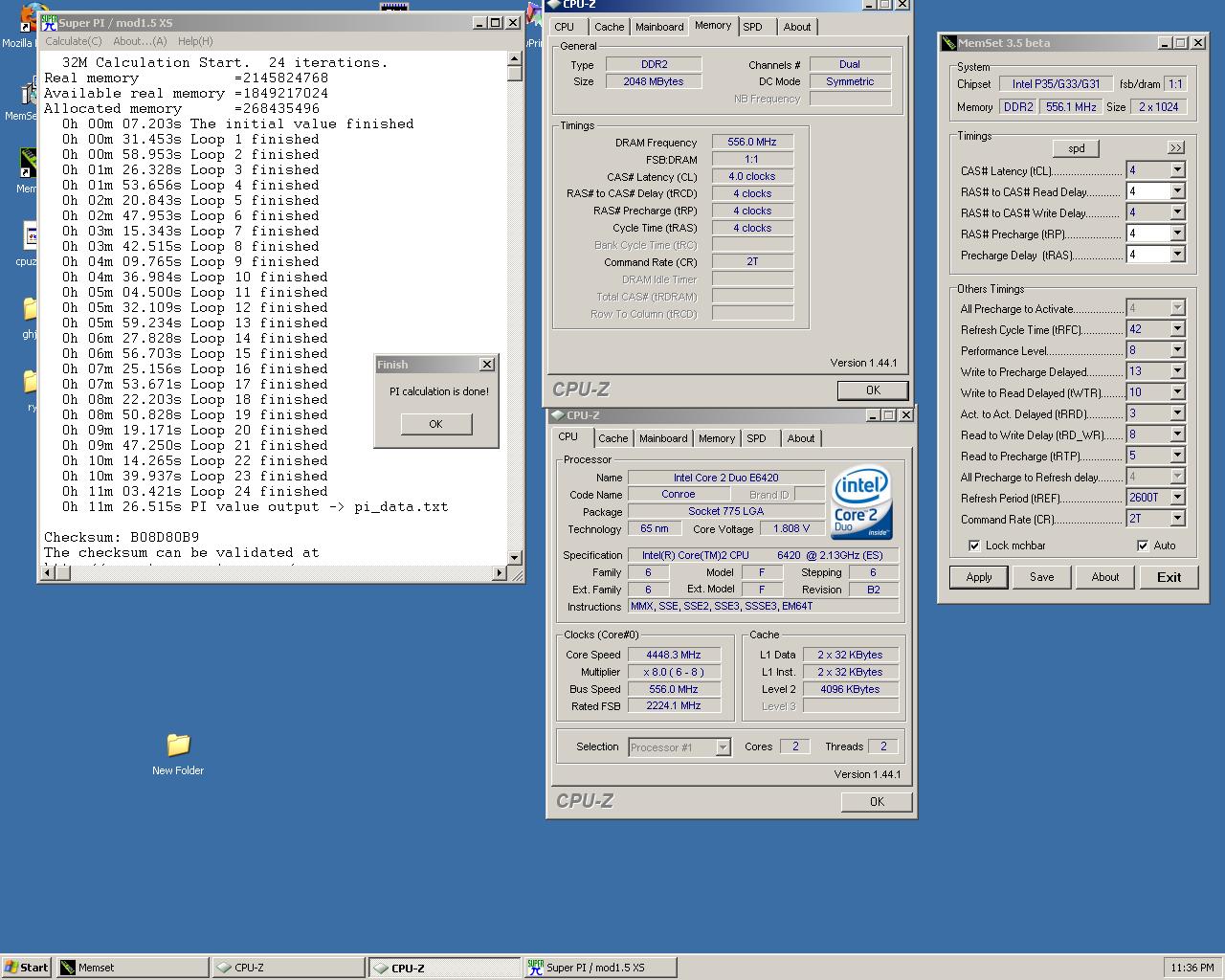Click the taskbar clock showing 11:36 PM
Image resolution: width=1225 pixels, height=980 pixels.
[1192, 968]
